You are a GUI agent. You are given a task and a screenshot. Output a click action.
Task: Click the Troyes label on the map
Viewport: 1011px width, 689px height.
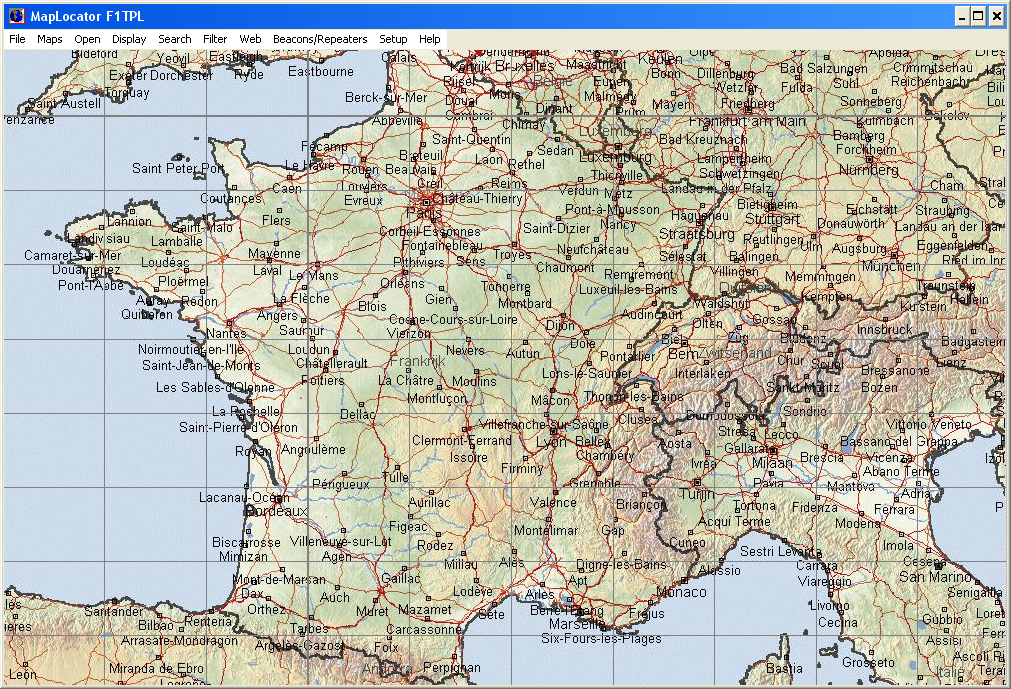tap(512, 255)
